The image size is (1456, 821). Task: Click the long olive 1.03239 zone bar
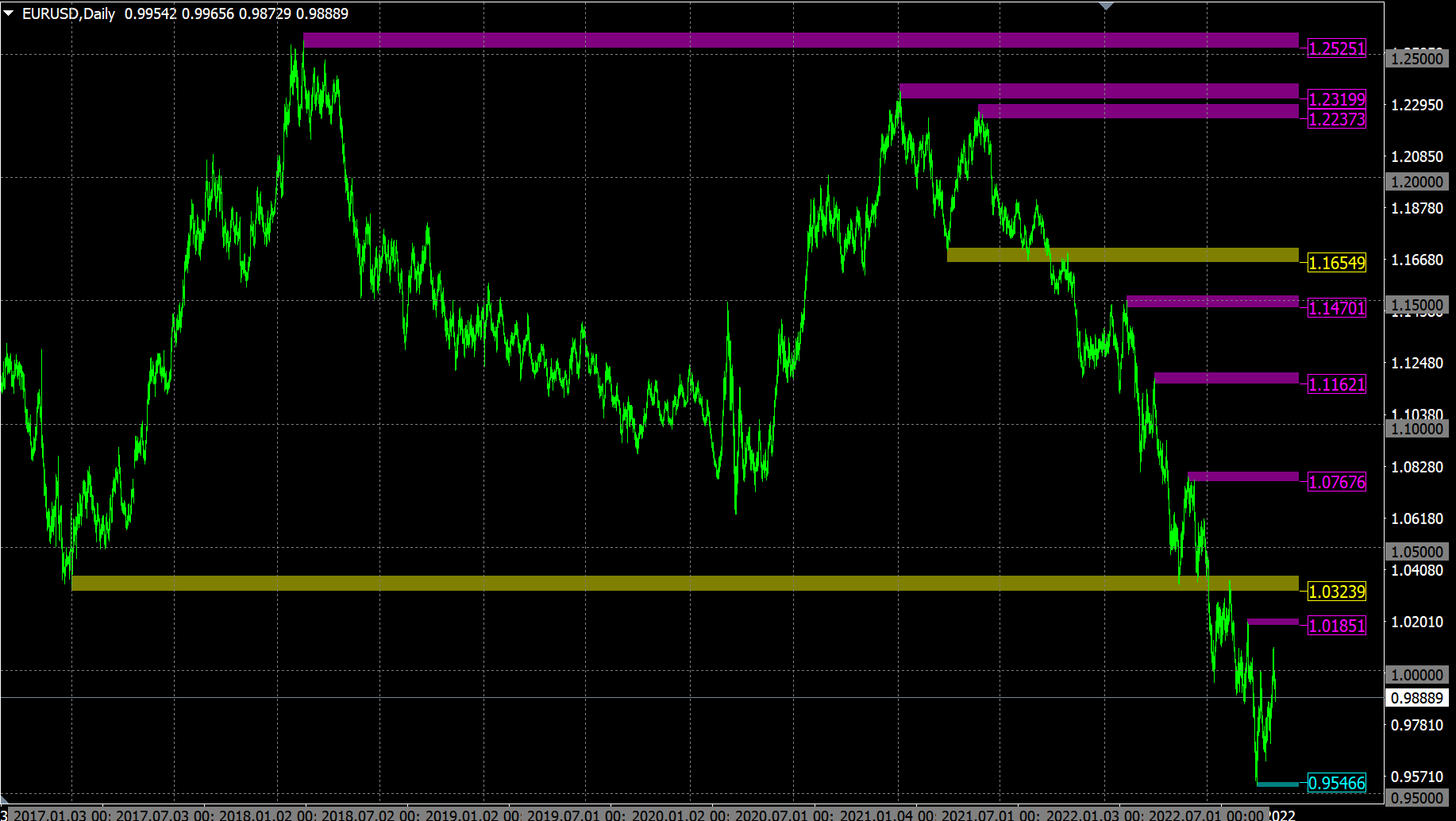point(685,584)
